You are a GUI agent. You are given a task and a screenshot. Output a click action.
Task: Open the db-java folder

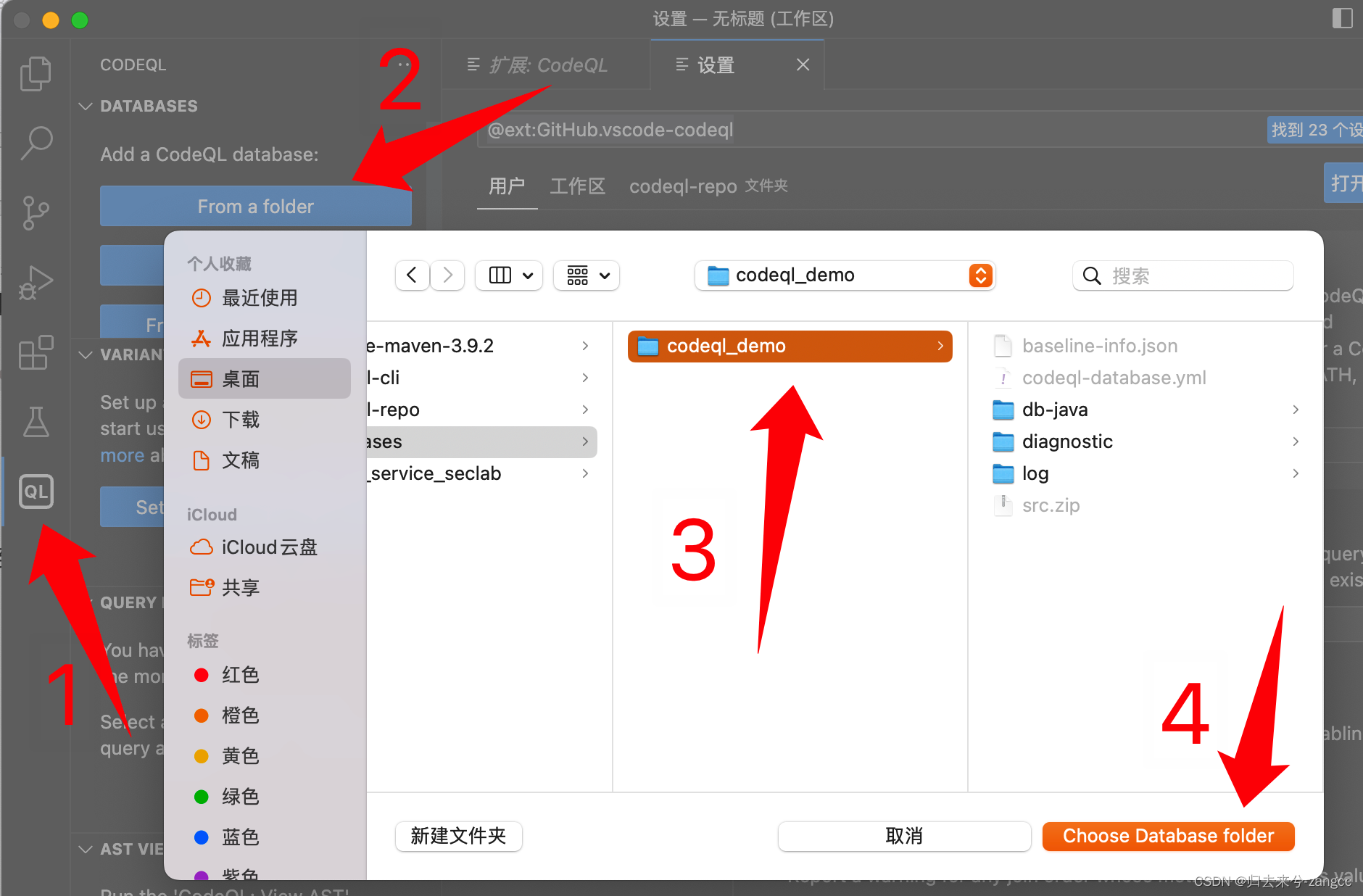(1146, 410)
